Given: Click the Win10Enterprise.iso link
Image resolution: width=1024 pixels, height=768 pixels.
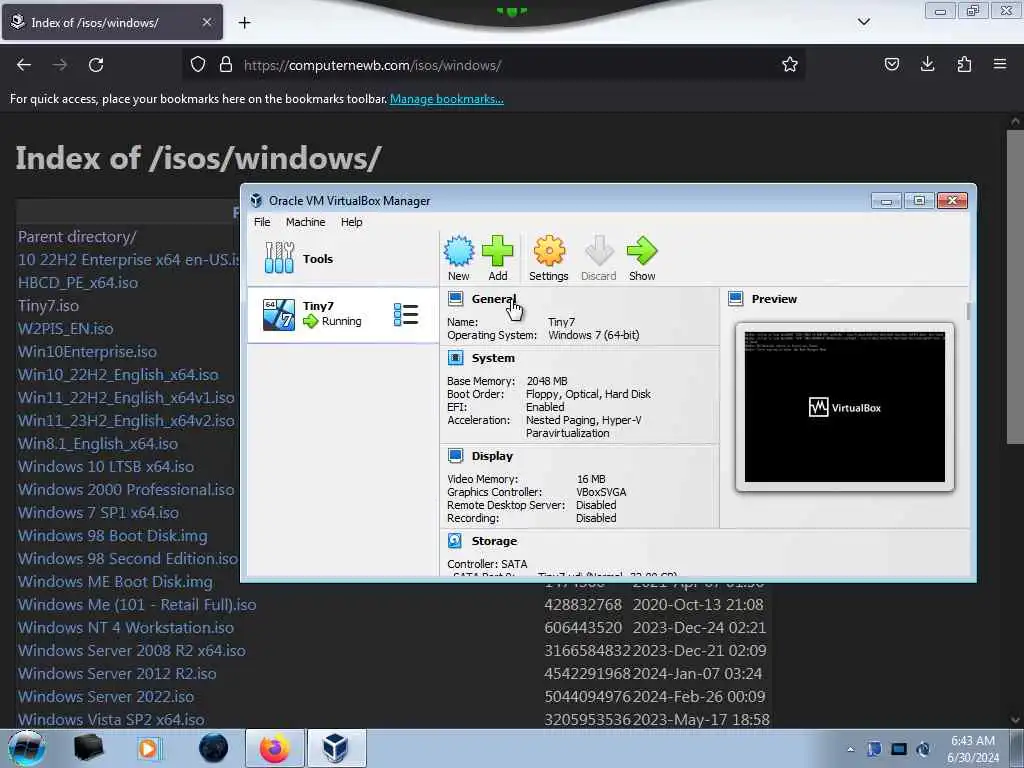Looking at the screenshot, I should (x=88, y=351).
